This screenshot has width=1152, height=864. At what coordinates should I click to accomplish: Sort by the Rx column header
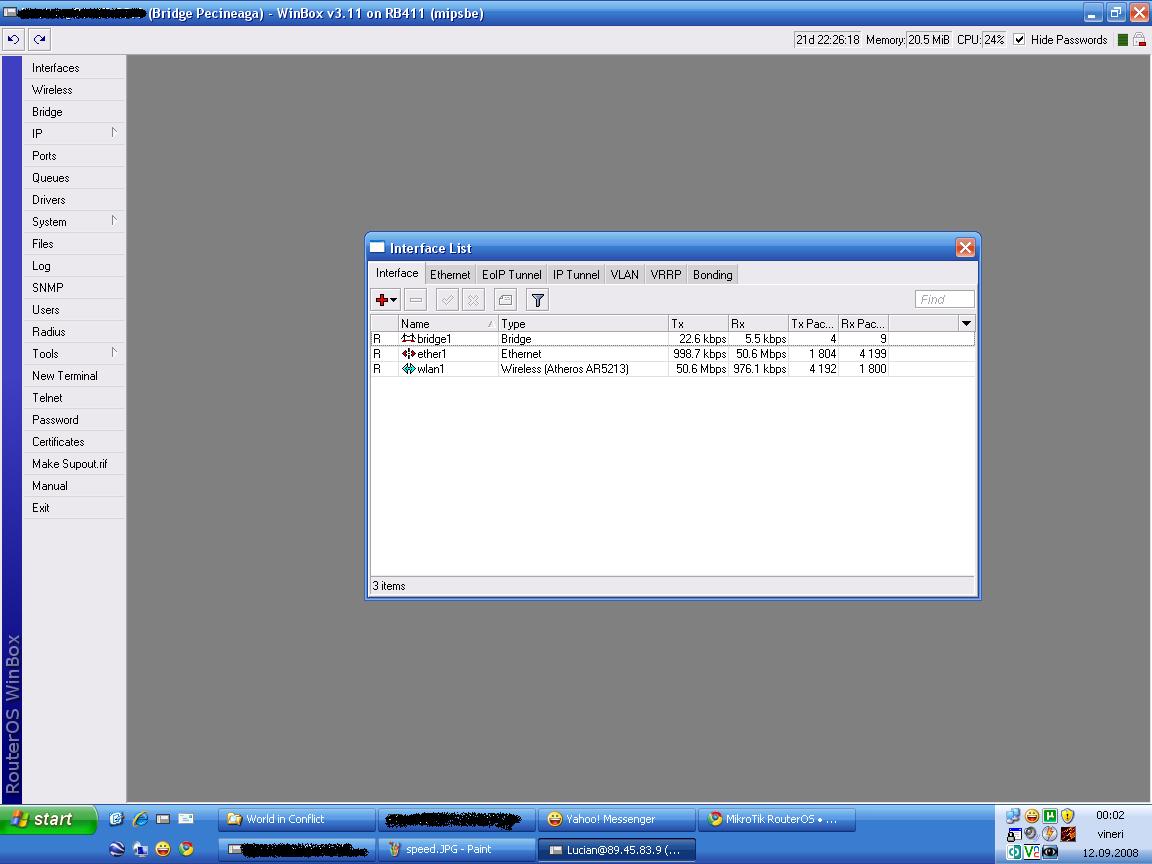pos(758,323)
